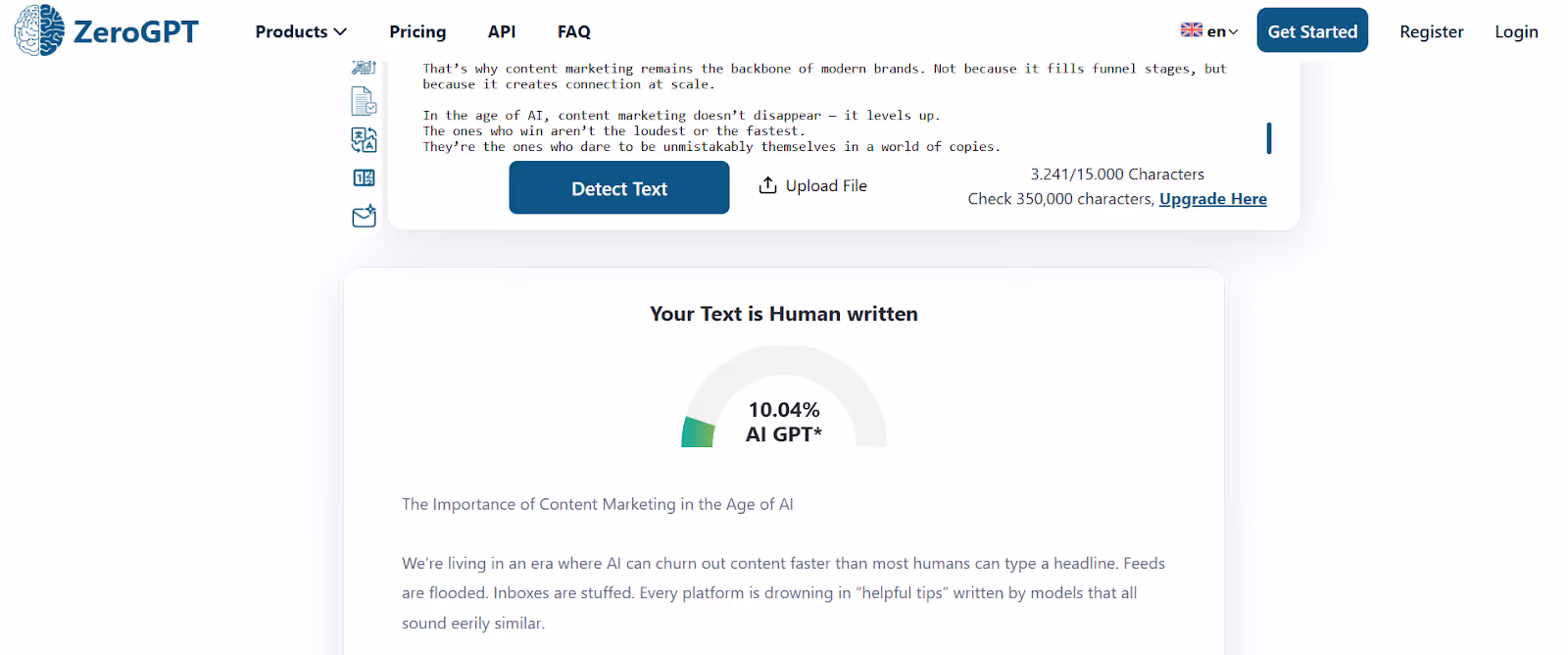
Task: Click the partially hidden paraphraser sidebar icon
Action: (364, 67)
